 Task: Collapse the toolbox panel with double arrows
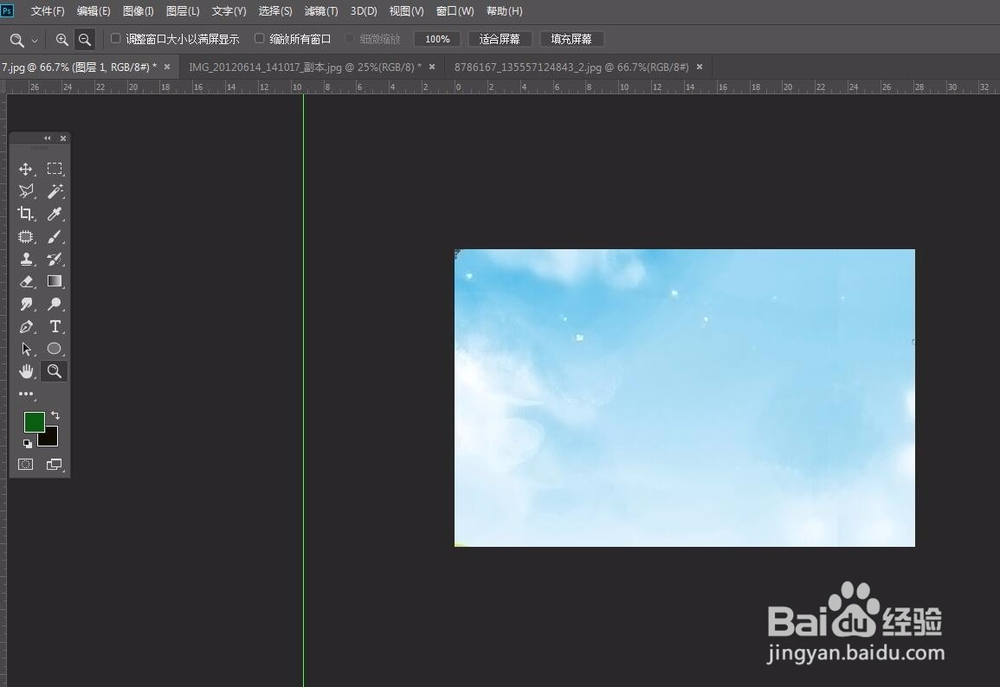[x=47, y=138]
